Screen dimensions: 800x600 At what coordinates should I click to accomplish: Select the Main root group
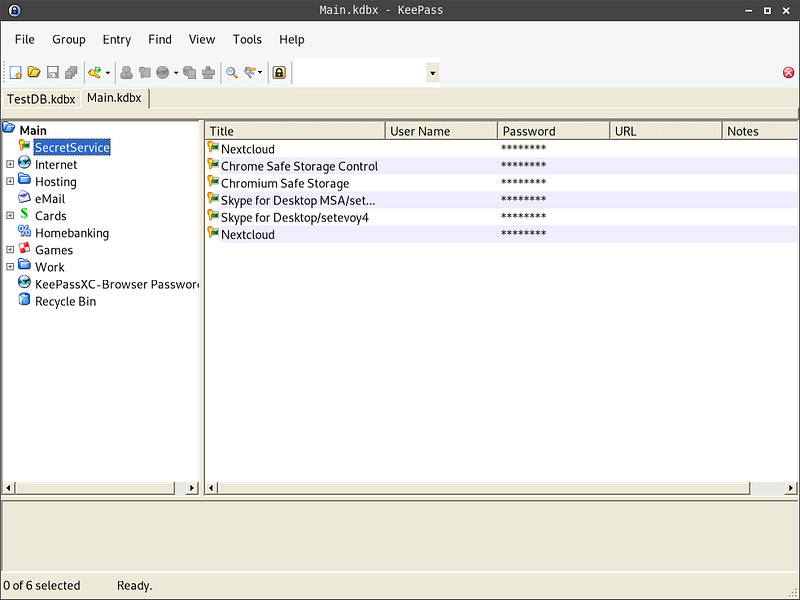[x=33, y=130]
